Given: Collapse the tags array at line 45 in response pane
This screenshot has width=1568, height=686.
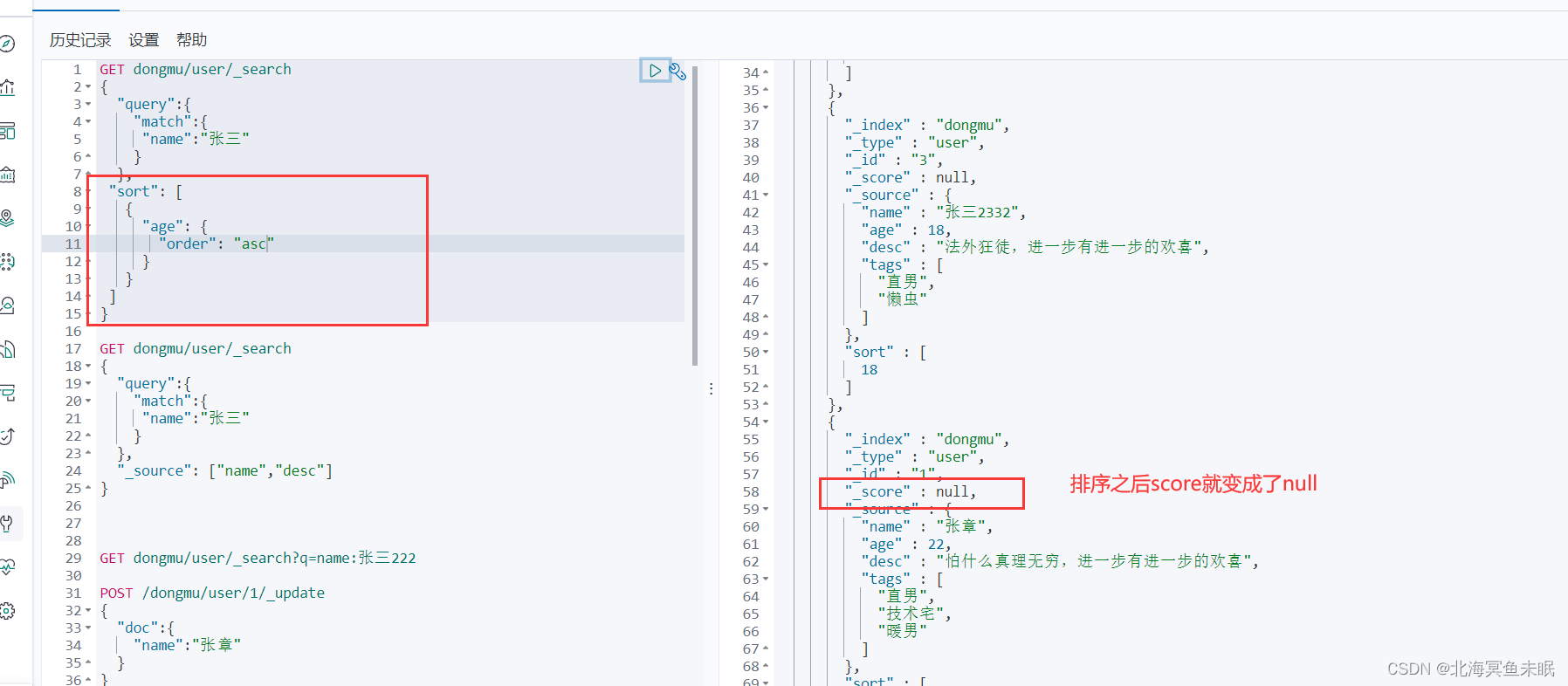Looking at the screenshot, I should pyautogui.click(x=766, y=265).
